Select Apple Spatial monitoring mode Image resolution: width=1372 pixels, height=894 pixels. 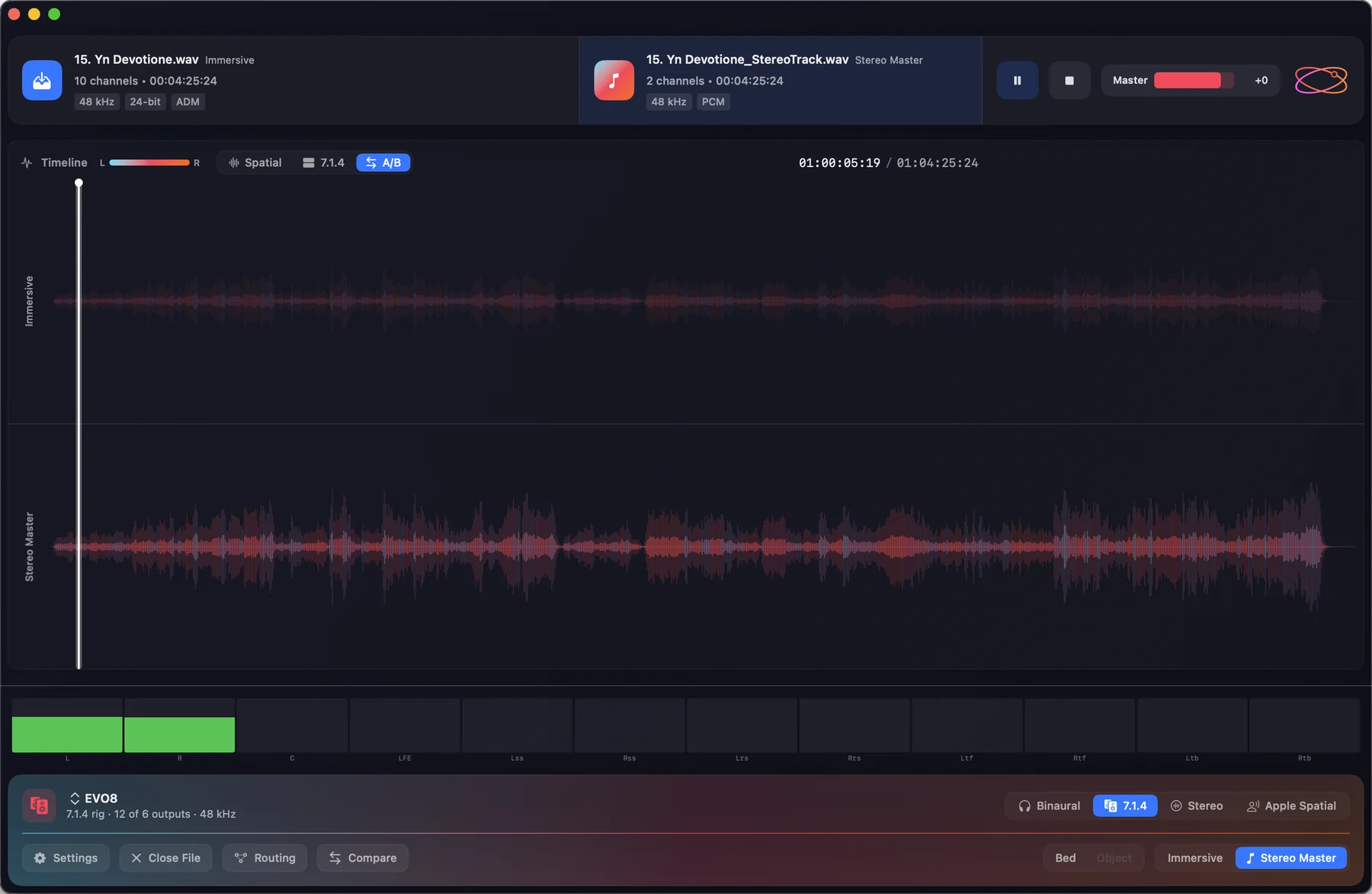1291,806
